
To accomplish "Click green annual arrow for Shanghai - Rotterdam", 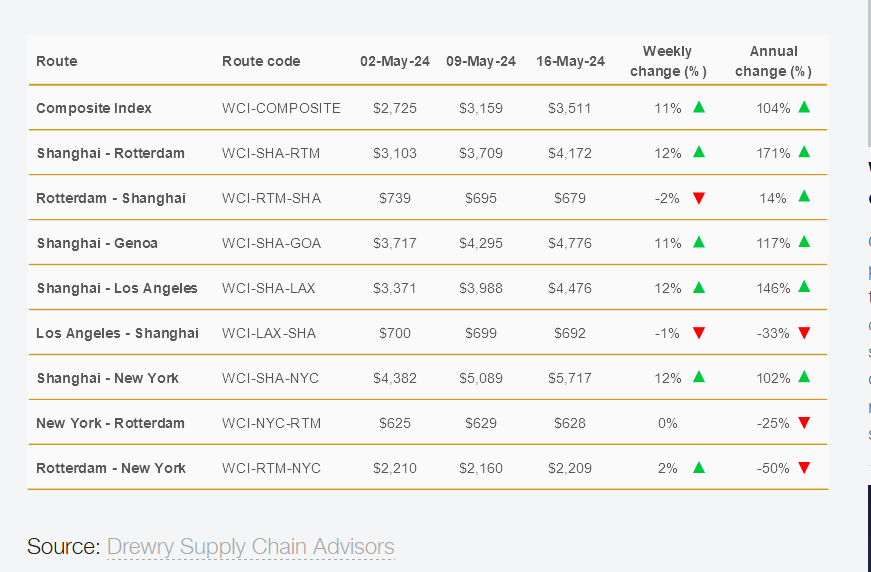I will 804,152.
